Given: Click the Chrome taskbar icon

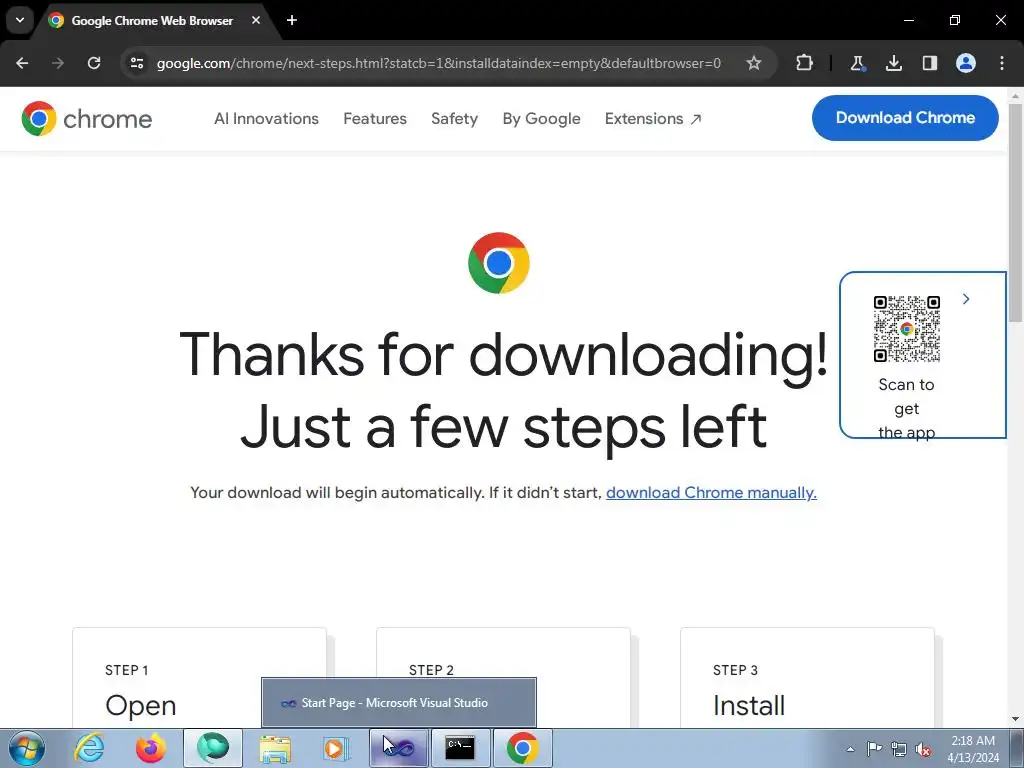Looking at the screenshot, I should (522, 748).
